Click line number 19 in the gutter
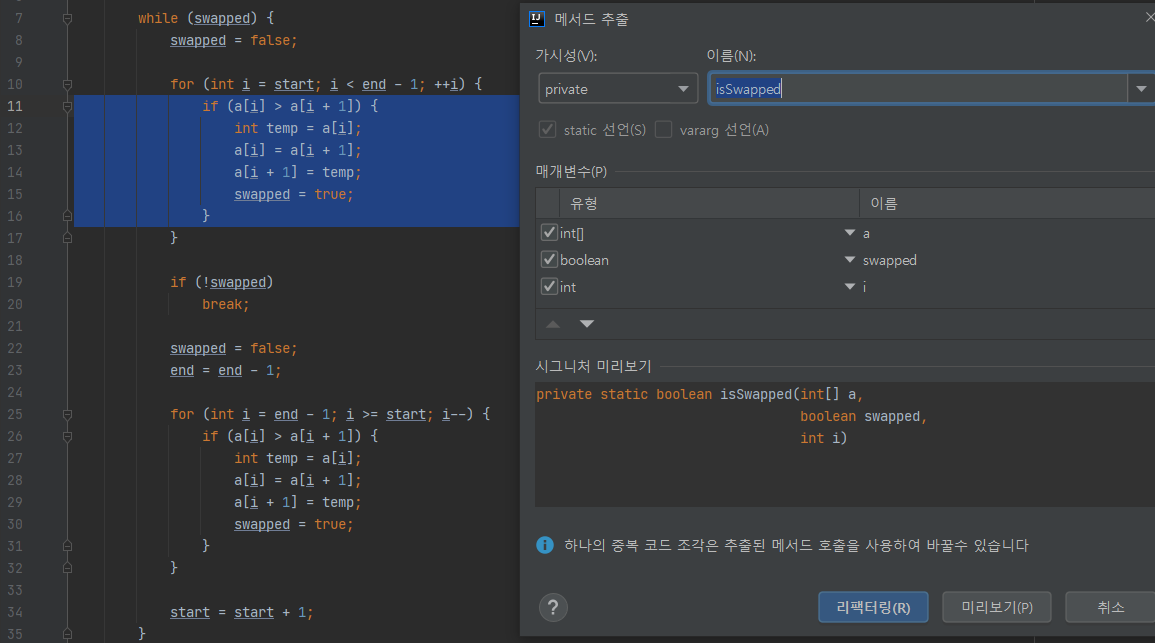Image resolution: width=1155 pixels, height=643 pixels. coord(15,282)
